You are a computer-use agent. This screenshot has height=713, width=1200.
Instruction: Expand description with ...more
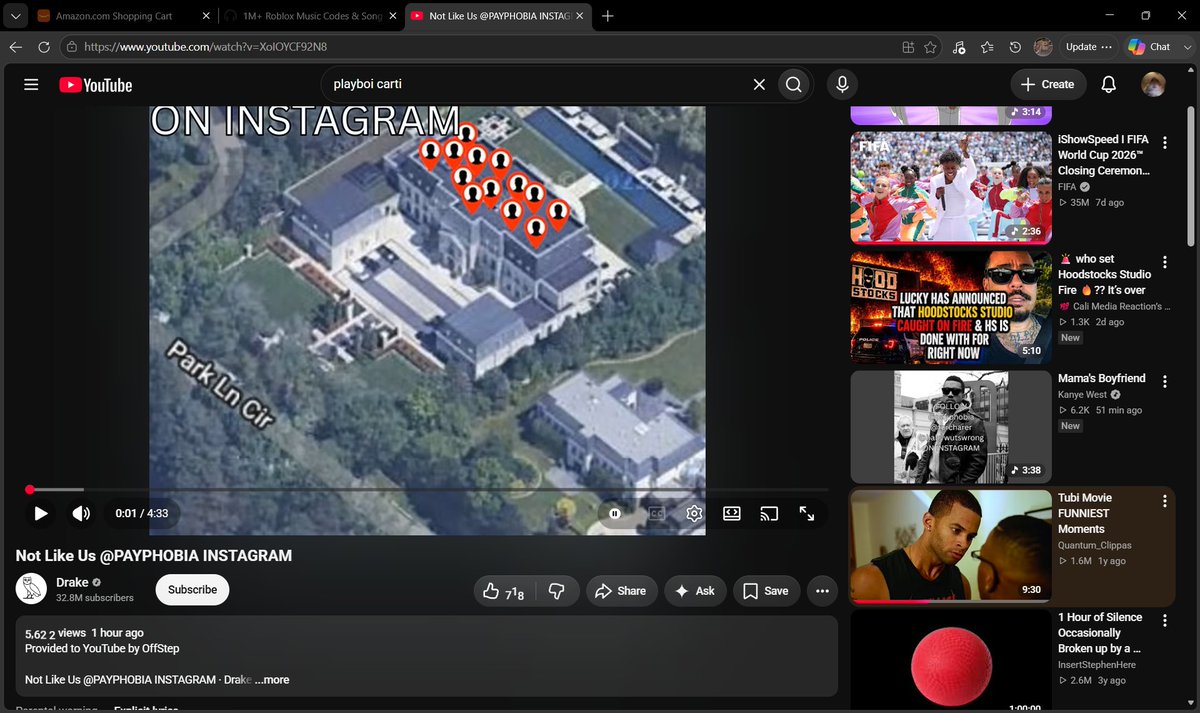click(271, 680)
